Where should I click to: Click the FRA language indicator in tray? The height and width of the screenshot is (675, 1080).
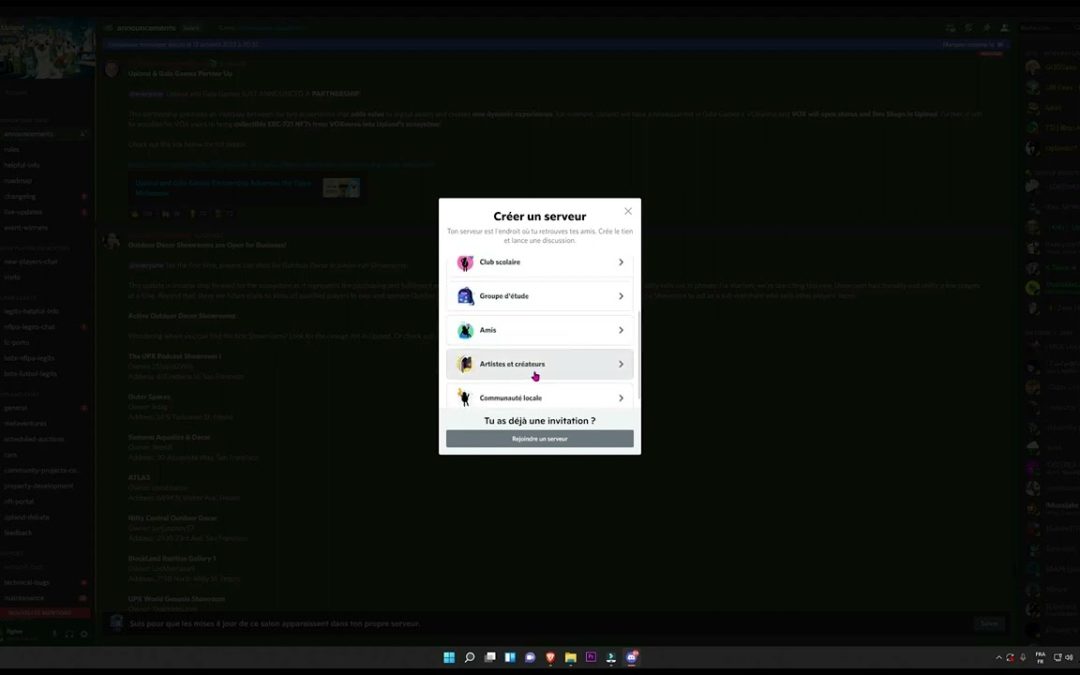point(1040,657)
